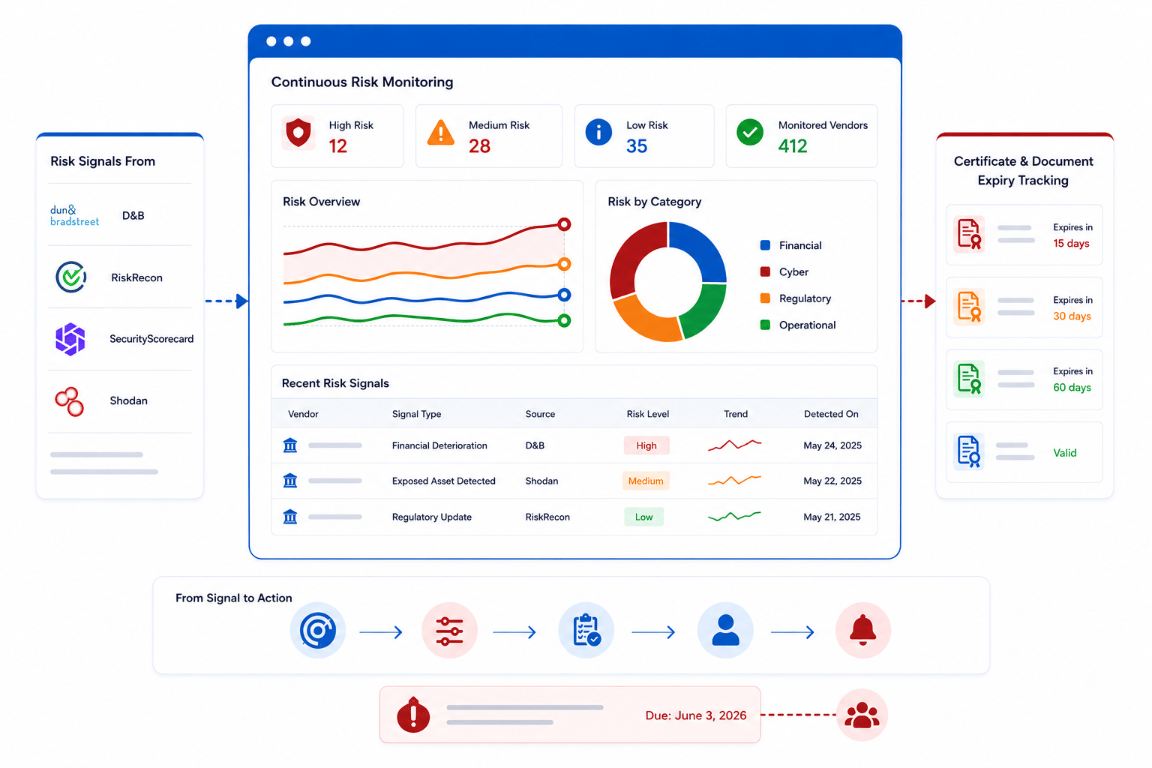Click the bell notification icon in workflow
Screen dimensions: 1152x768
coord(863,631)
